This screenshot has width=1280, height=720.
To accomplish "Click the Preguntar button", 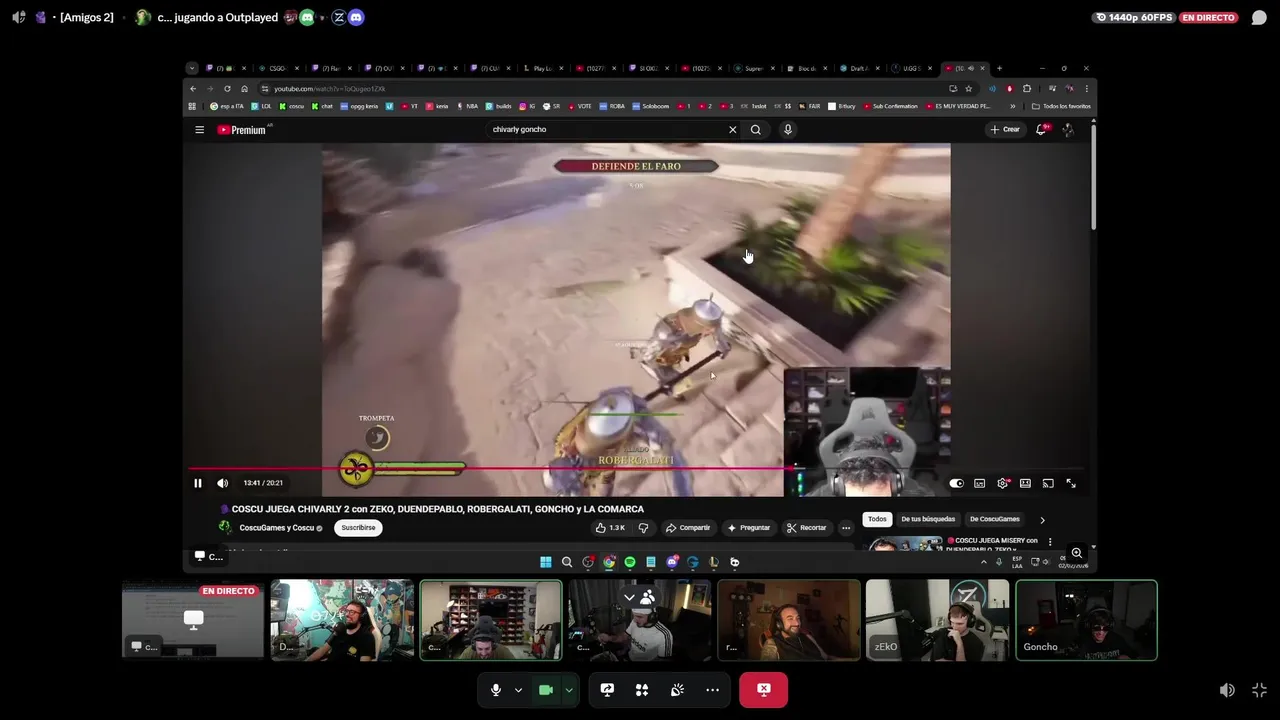I will 748,528.
